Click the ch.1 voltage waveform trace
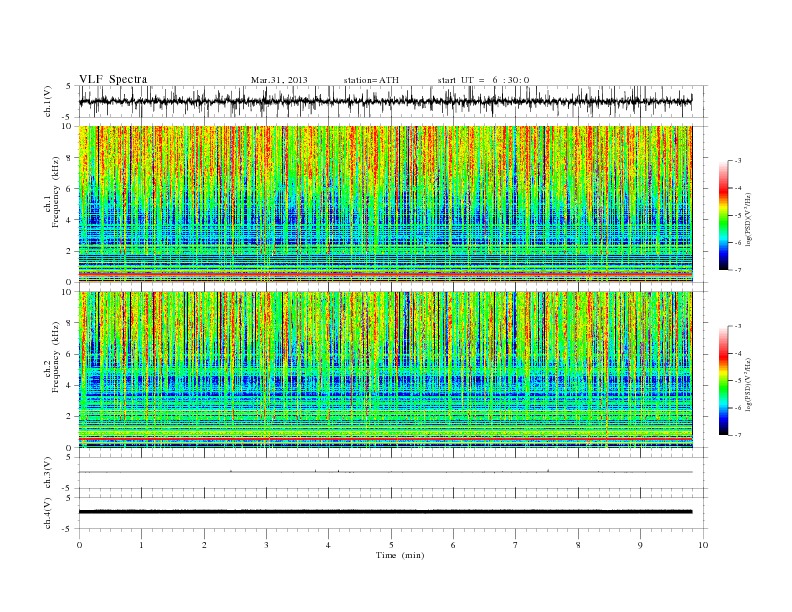 (385, 101)
